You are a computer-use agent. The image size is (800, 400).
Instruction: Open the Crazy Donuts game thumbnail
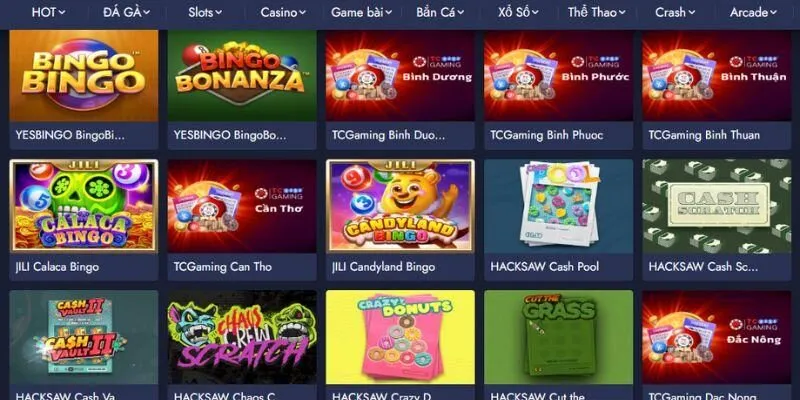click(x=400, y=337)
